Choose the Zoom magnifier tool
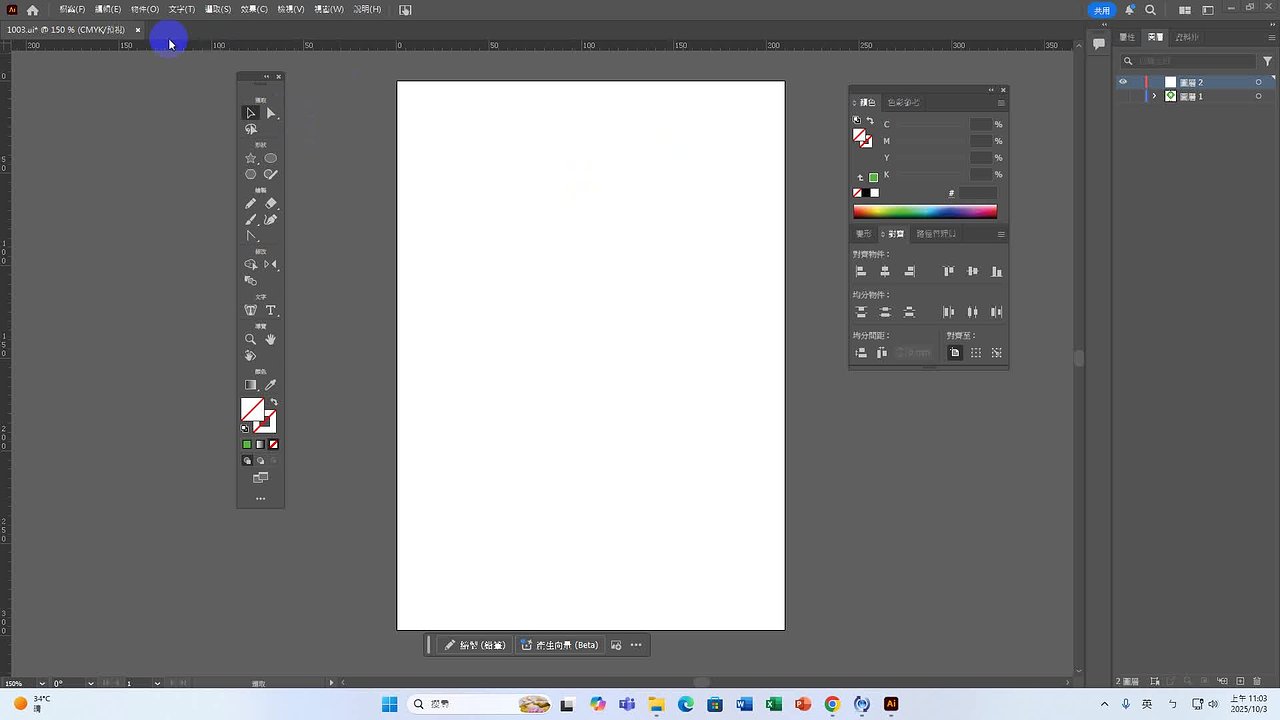 (x=251, y=340)
